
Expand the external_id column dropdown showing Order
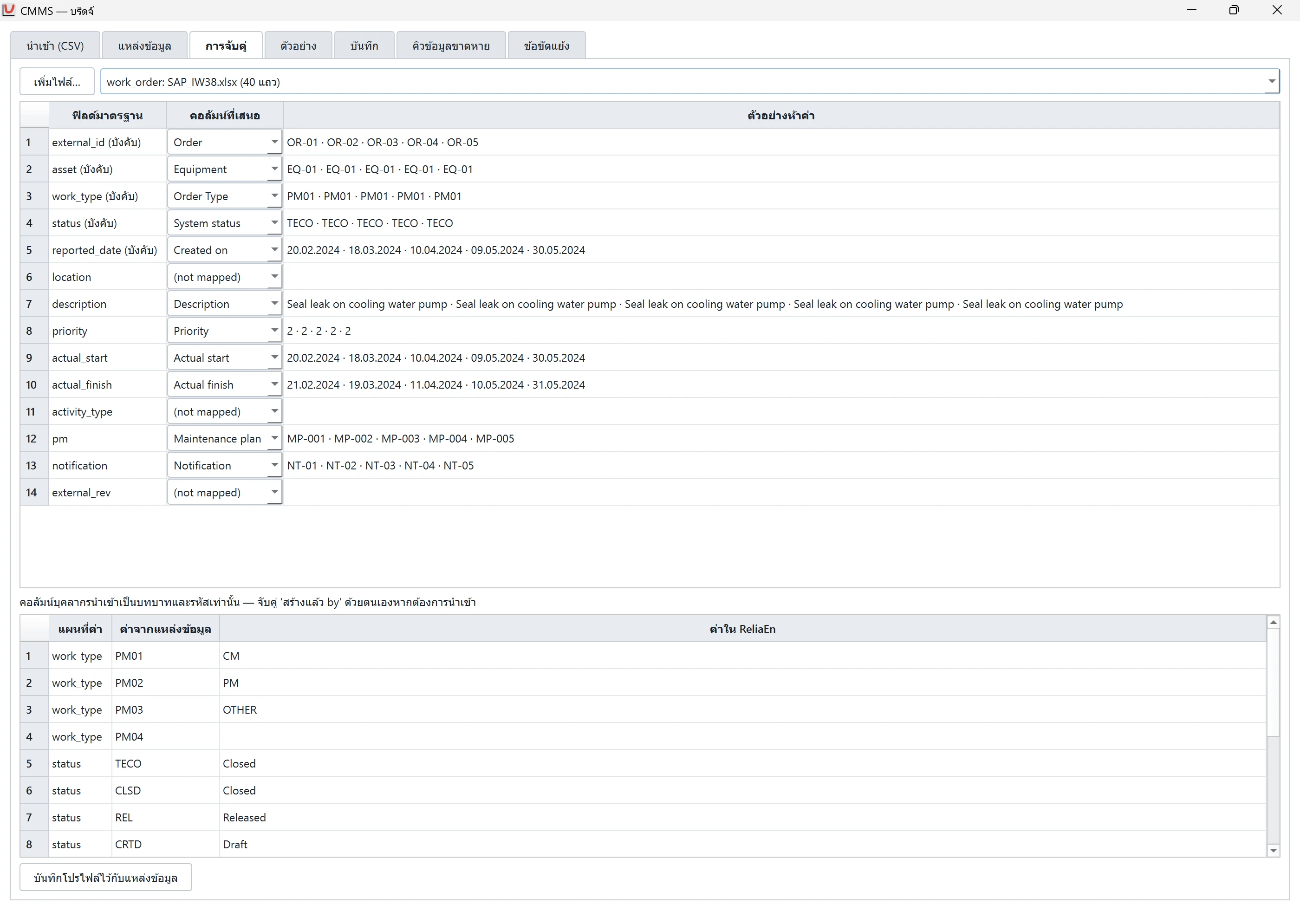click(225, 142)
